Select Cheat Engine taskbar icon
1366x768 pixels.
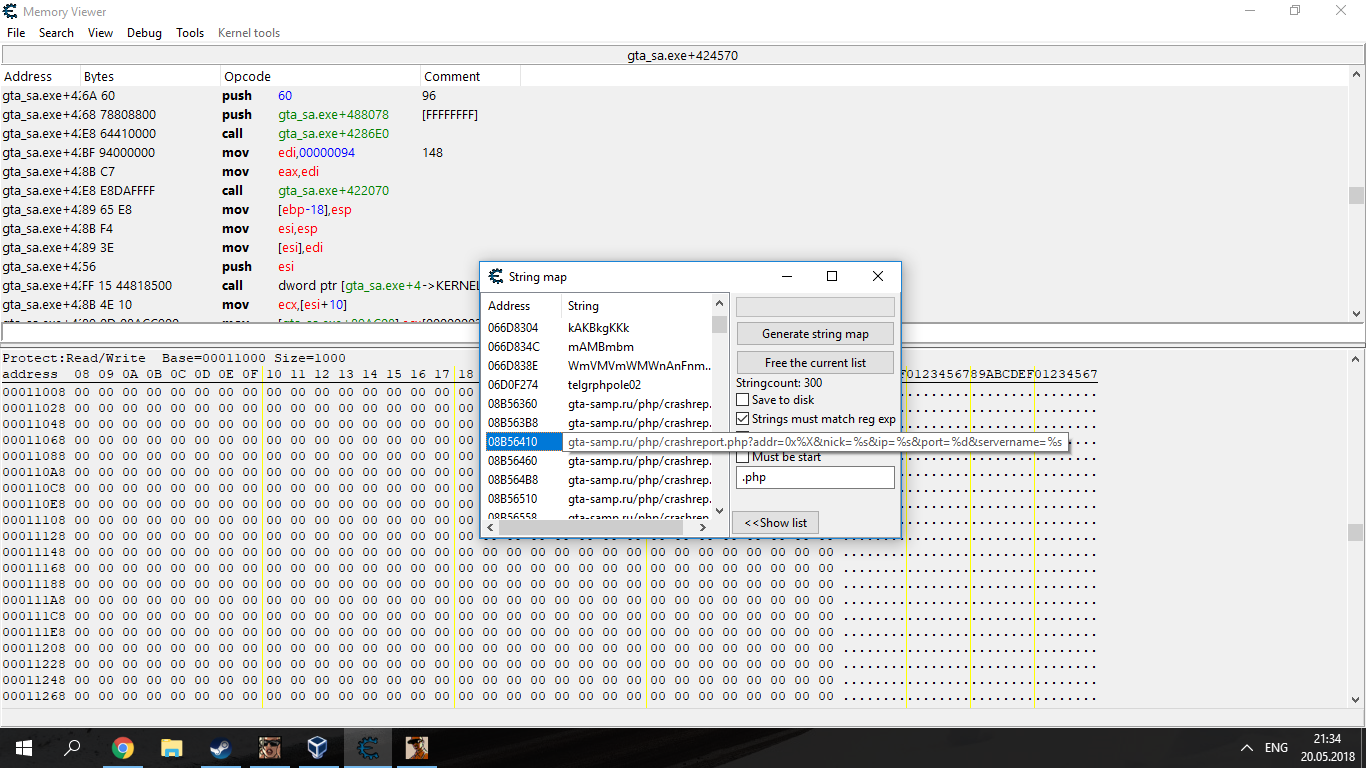367,747
